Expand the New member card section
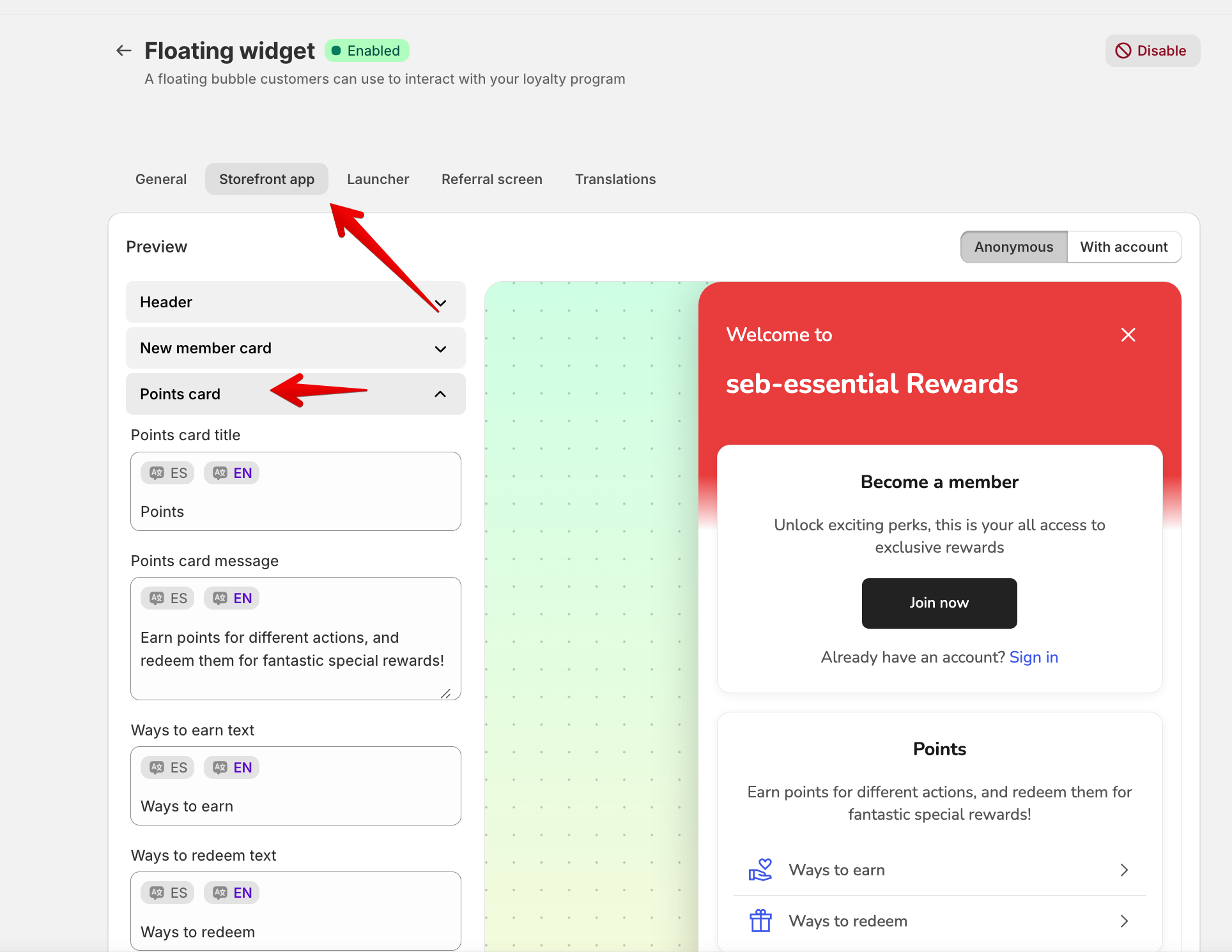Screen dimensions: 1232x952 [296, 348]
